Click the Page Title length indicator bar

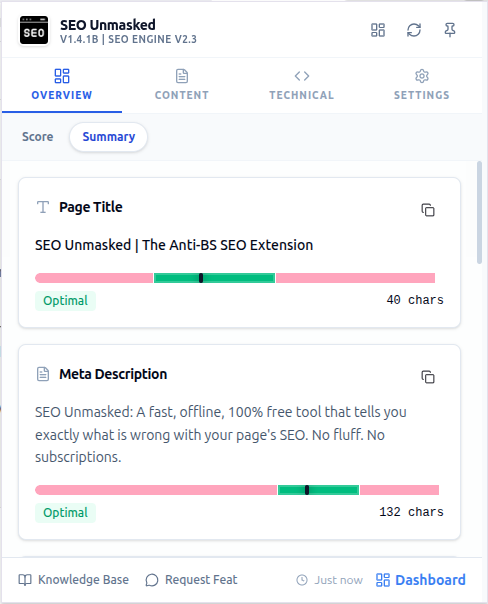[x=235, y=278]
